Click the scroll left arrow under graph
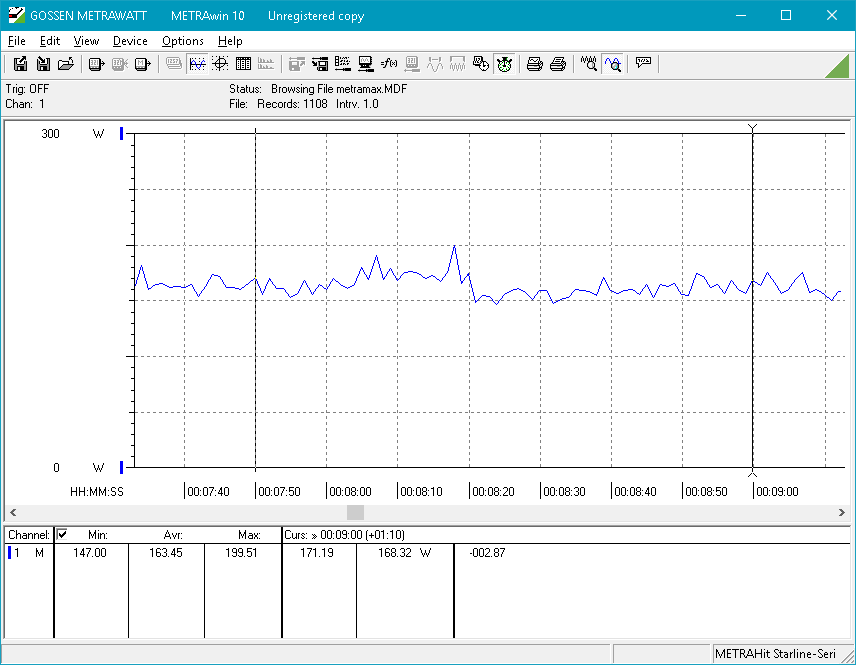The height and width of the screenshot is (665, 856). (x=12, y=512)
